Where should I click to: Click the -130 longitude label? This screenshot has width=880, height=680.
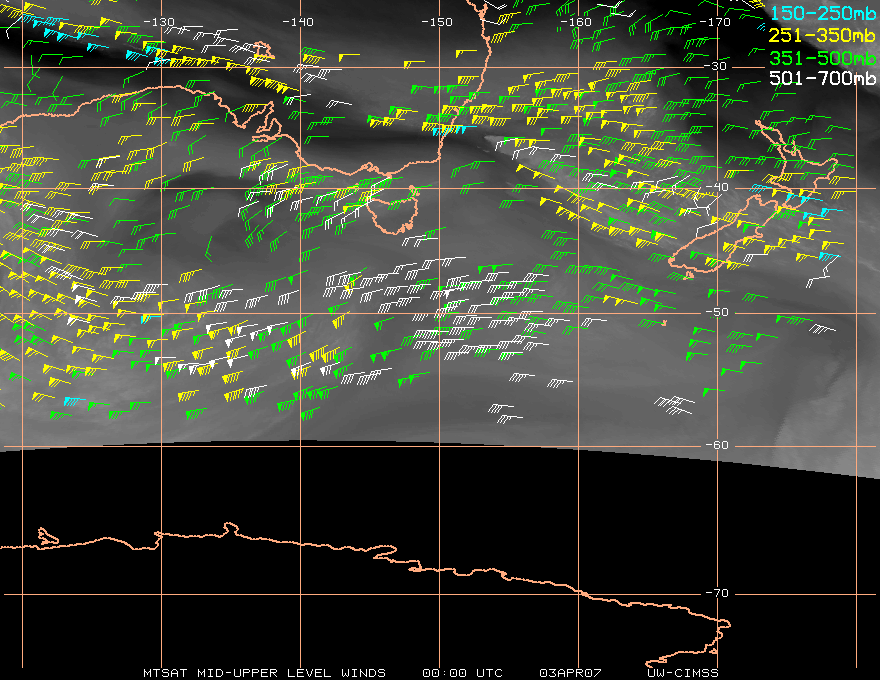[159, 22]
